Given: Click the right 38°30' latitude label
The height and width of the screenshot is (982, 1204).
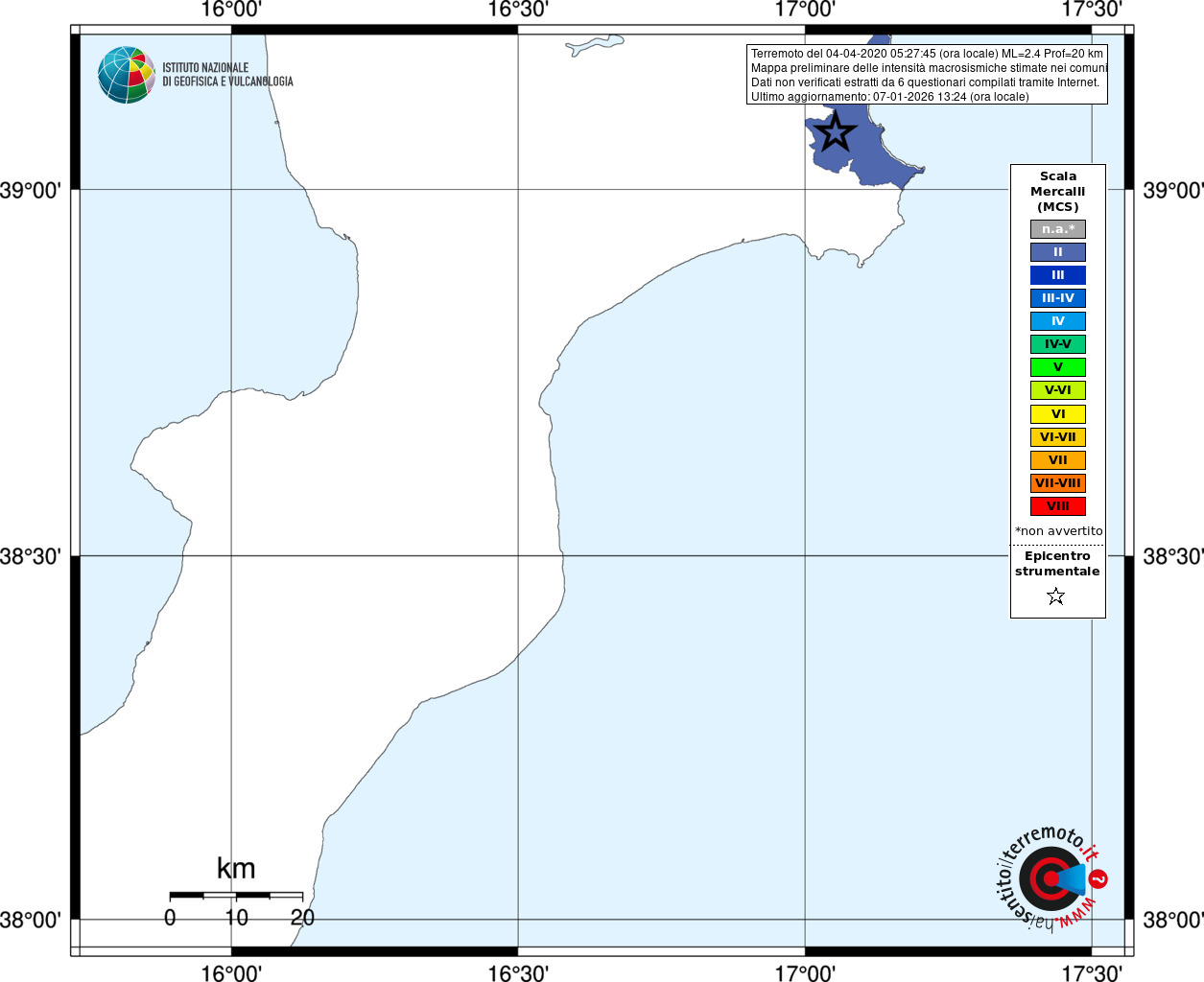Looking at the screenshot, I should [1172, 556].
